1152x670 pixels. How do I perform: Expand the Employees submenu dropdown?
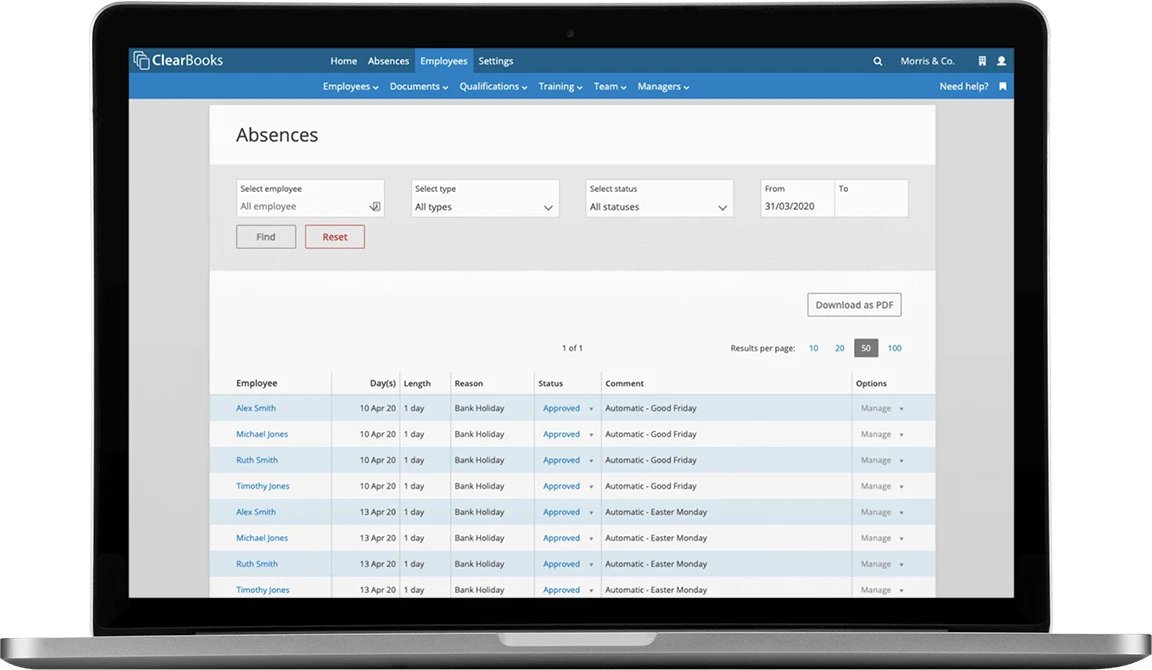click(350, 87)
